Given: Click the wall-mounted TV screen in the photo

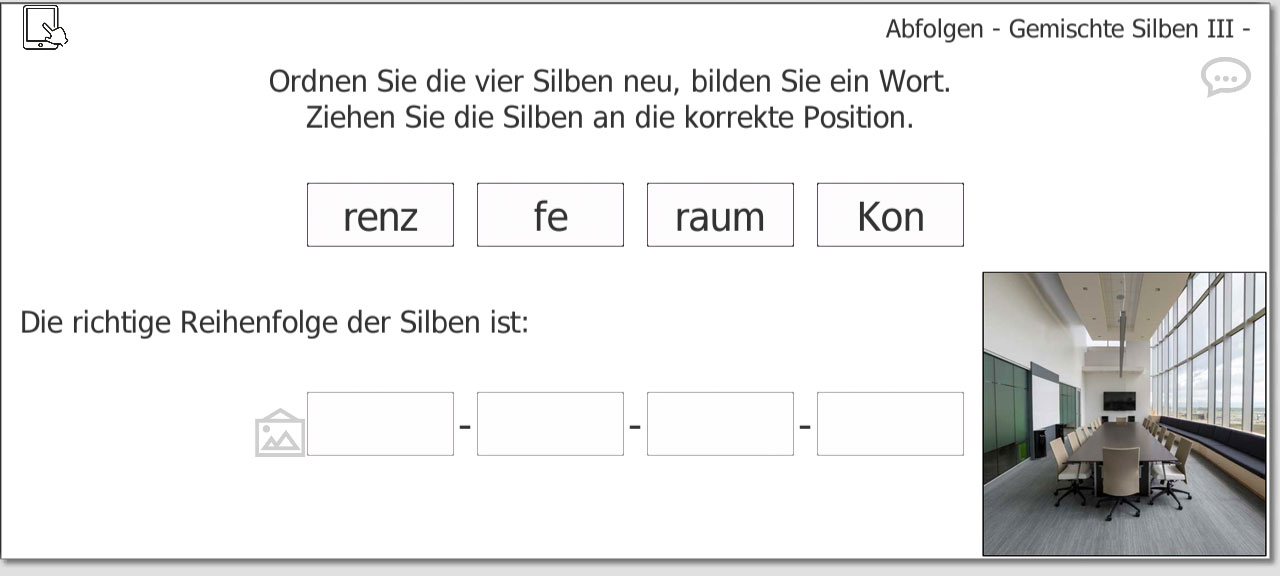Looking at the screenshot, I should pos(1120,400).
